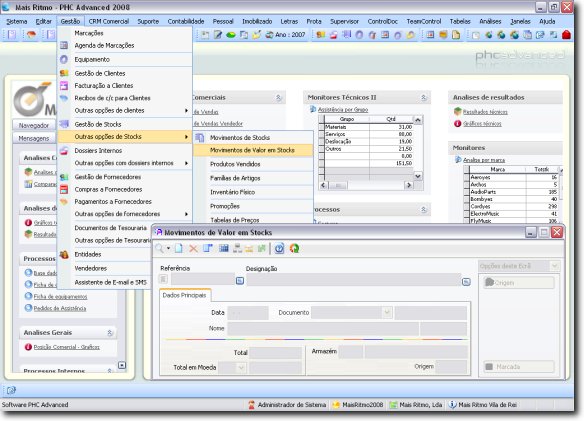
Task: Click the pencil edit icon in main toolbar
Action: 218,35
